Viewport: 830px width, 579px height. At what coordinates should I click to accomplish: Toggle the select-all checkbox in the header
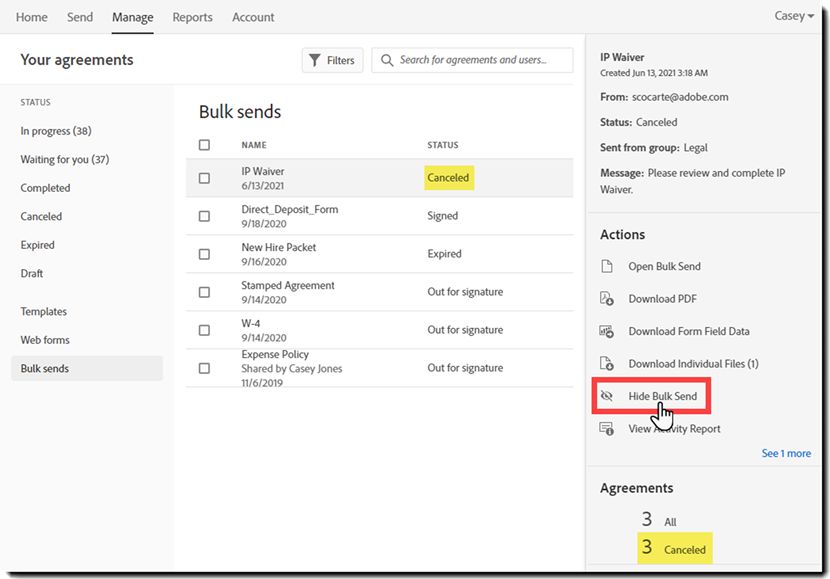[x=204, y=145]
